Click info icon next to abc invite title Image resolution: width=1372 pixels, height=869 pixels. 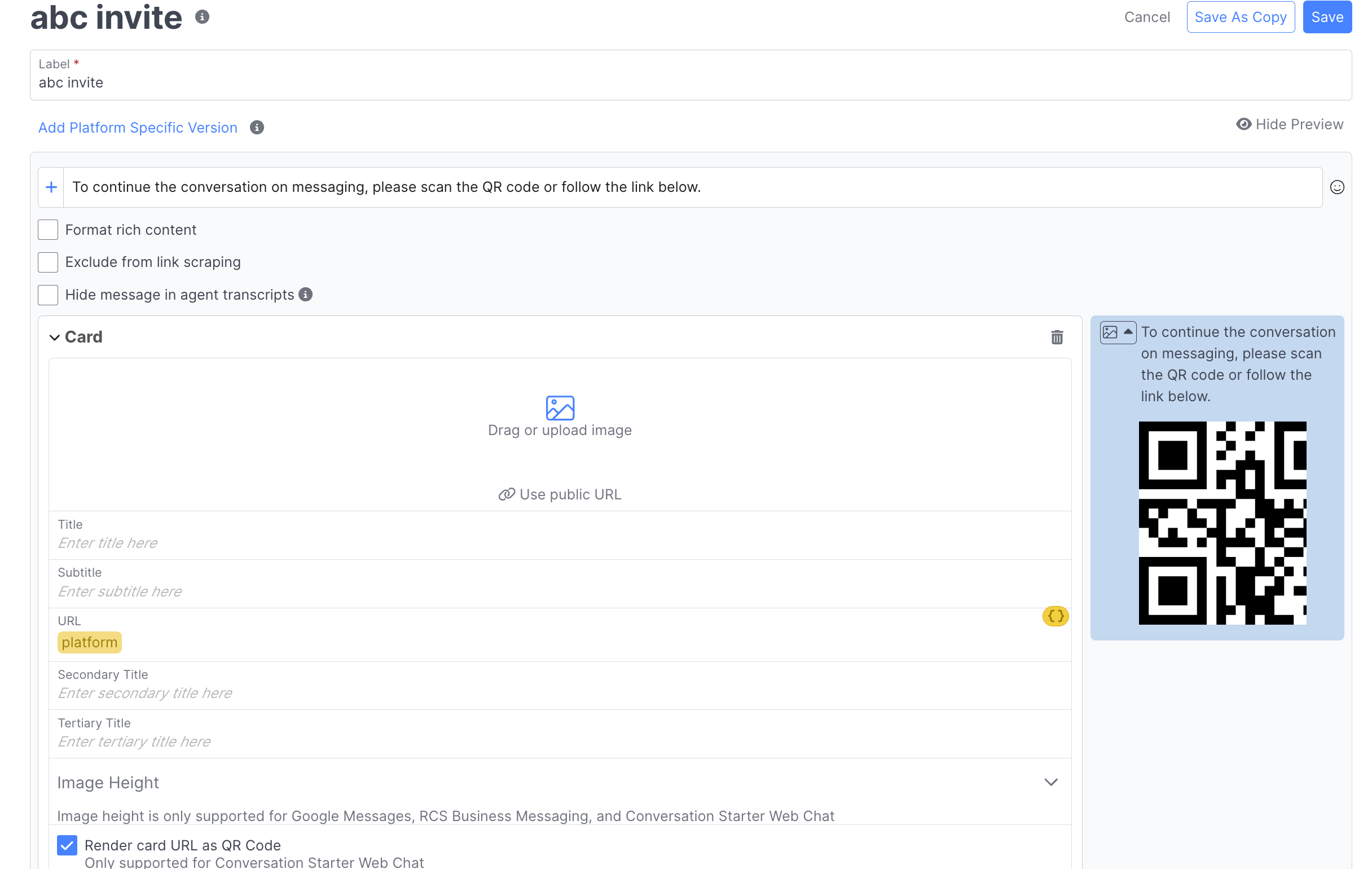(202, 17)
